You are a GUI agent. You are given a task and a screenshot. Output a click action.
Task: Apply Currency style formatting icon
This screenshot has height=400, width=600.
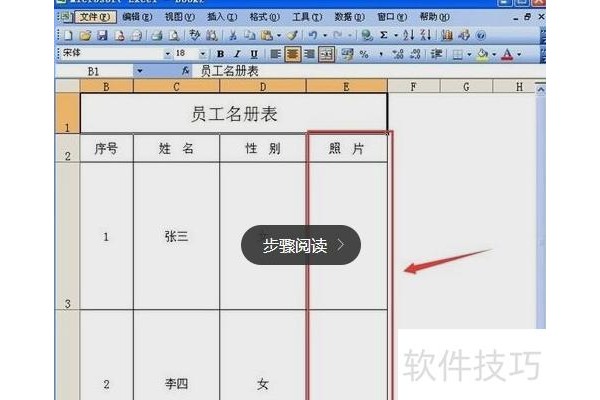pyautogui.click(x=347, y=54)
